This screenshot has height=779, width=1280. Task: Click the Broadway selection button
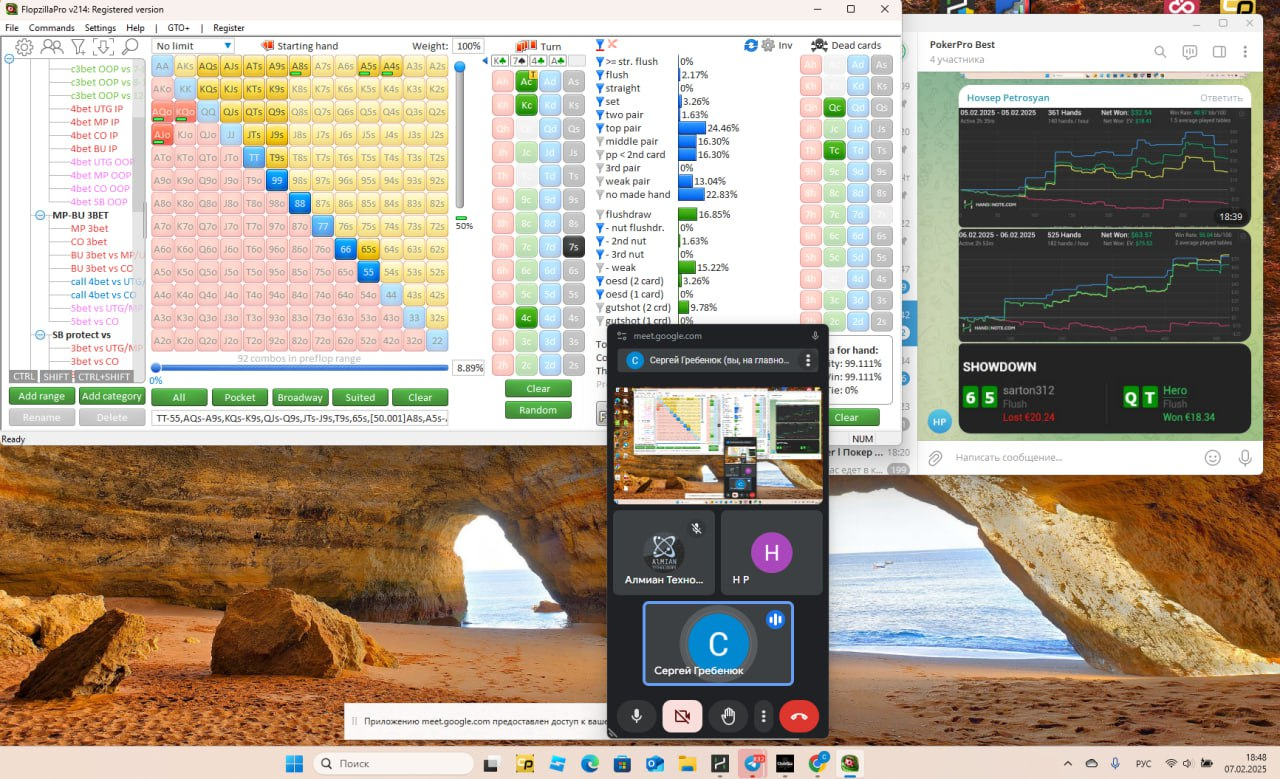[x=300, y=397]
